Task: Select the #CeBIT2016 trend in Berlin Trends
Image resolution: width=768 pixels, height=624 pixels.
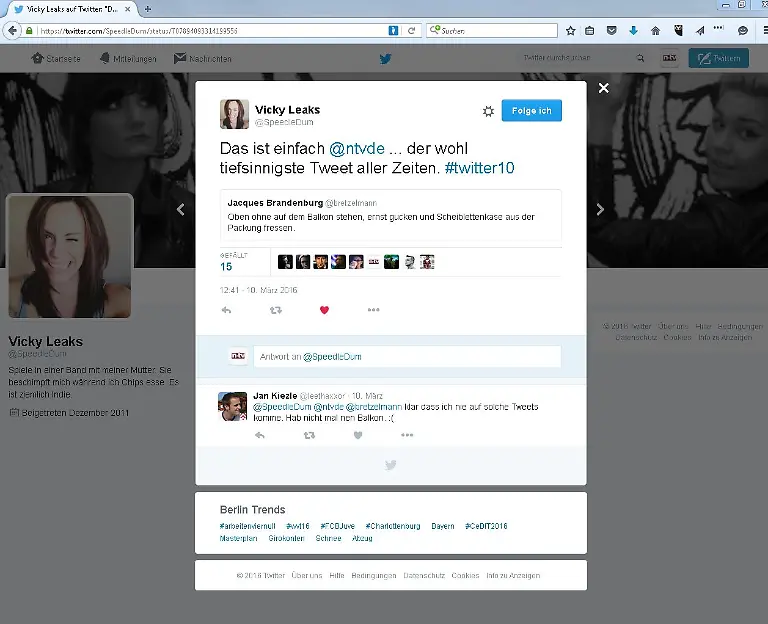Action: click(486, 526)
